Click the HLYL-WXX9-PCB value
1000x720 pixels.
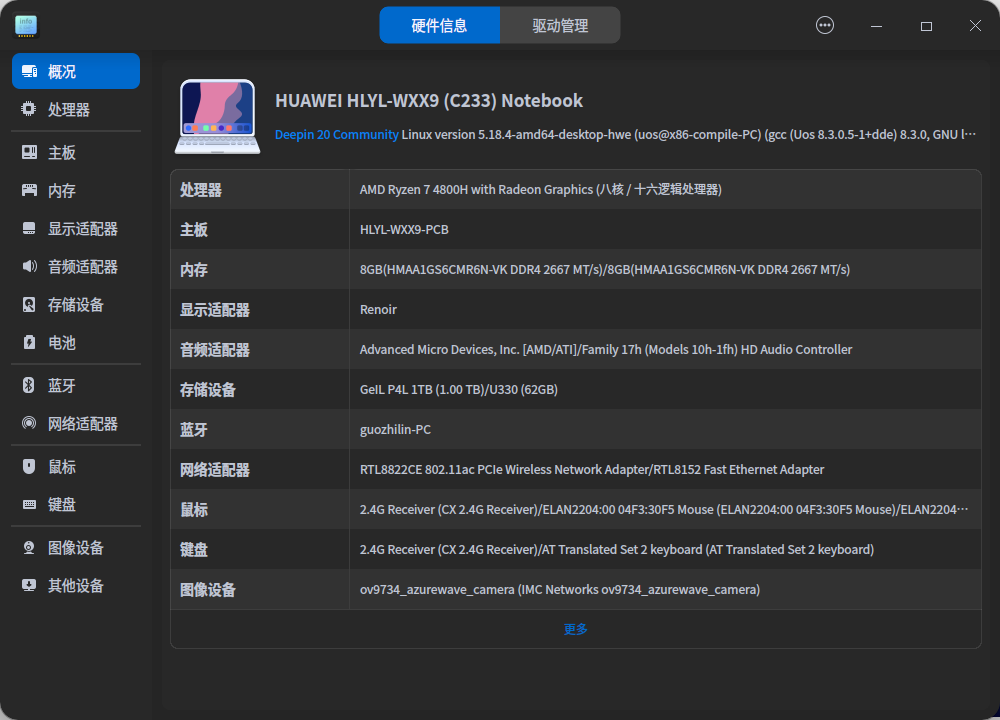coord(404,230)
